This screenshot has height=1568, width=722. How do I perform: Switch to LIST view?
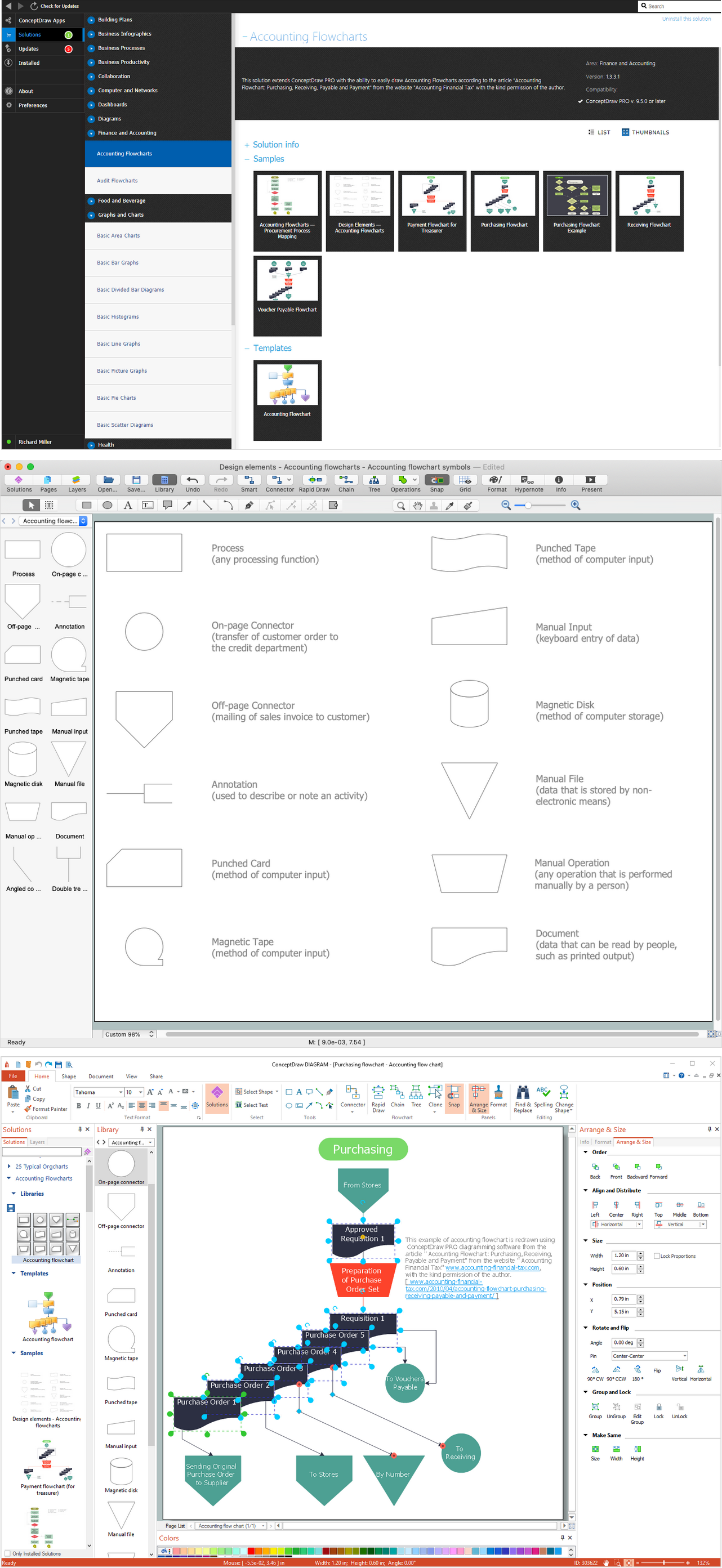[599, 132]
